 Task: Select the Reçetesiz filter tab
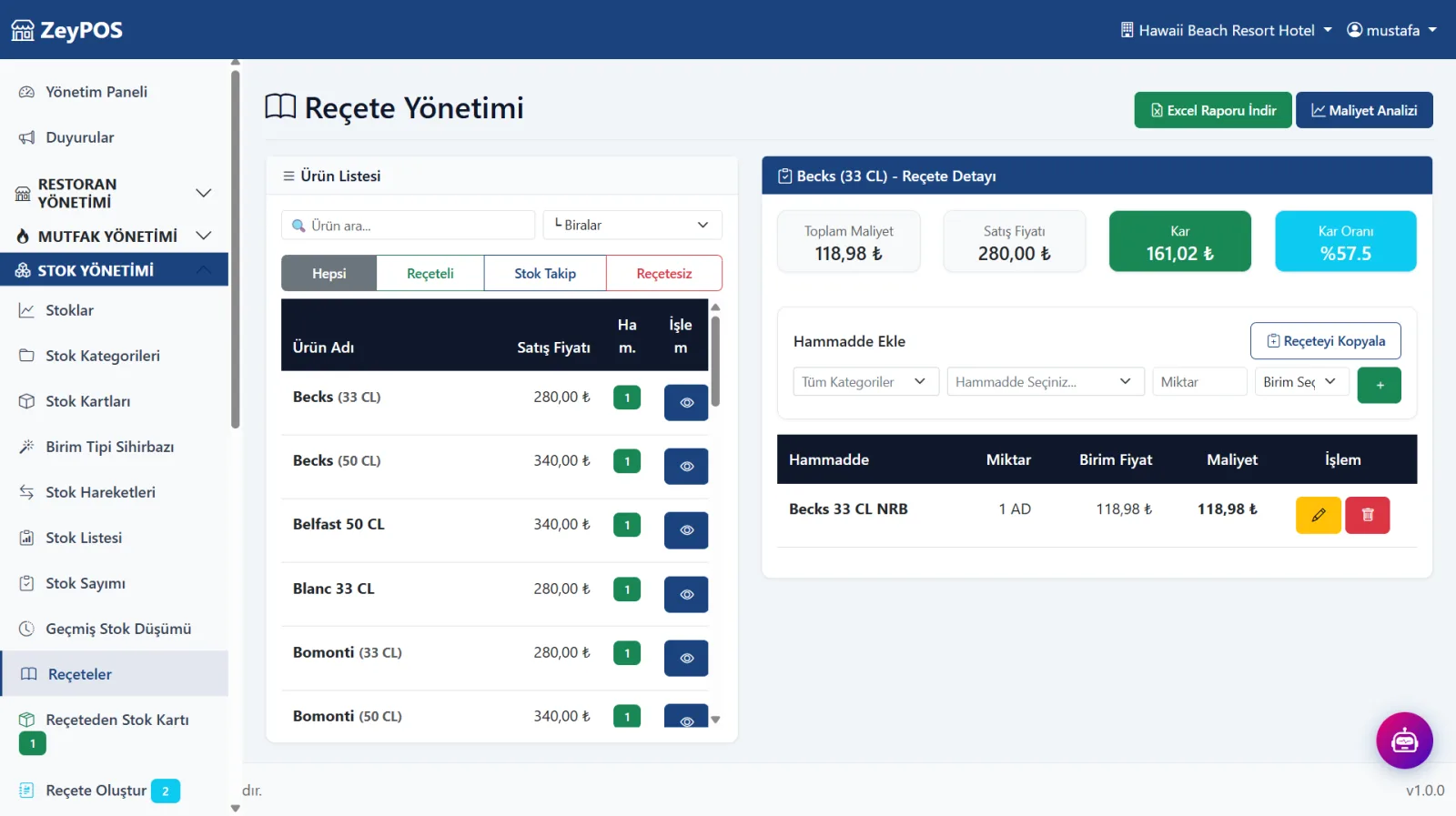[664, 273]
